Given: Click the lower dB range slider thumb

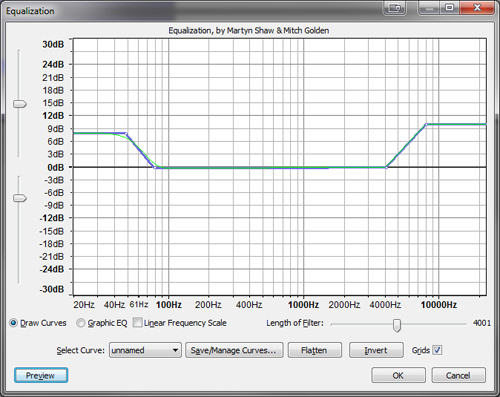Looking at the screenshot, I should point(20,198).
